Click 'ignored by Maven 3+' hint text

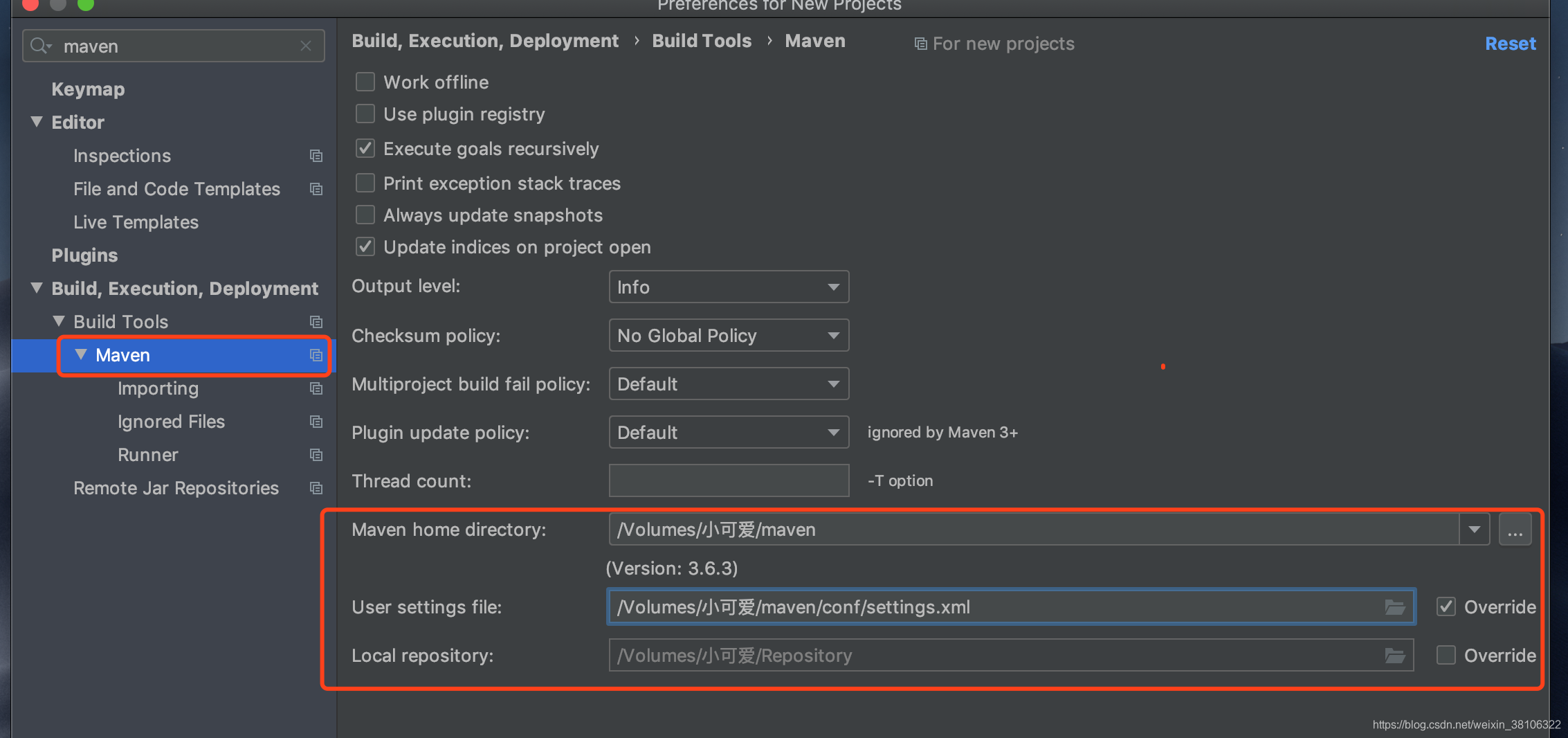[942, 433]
